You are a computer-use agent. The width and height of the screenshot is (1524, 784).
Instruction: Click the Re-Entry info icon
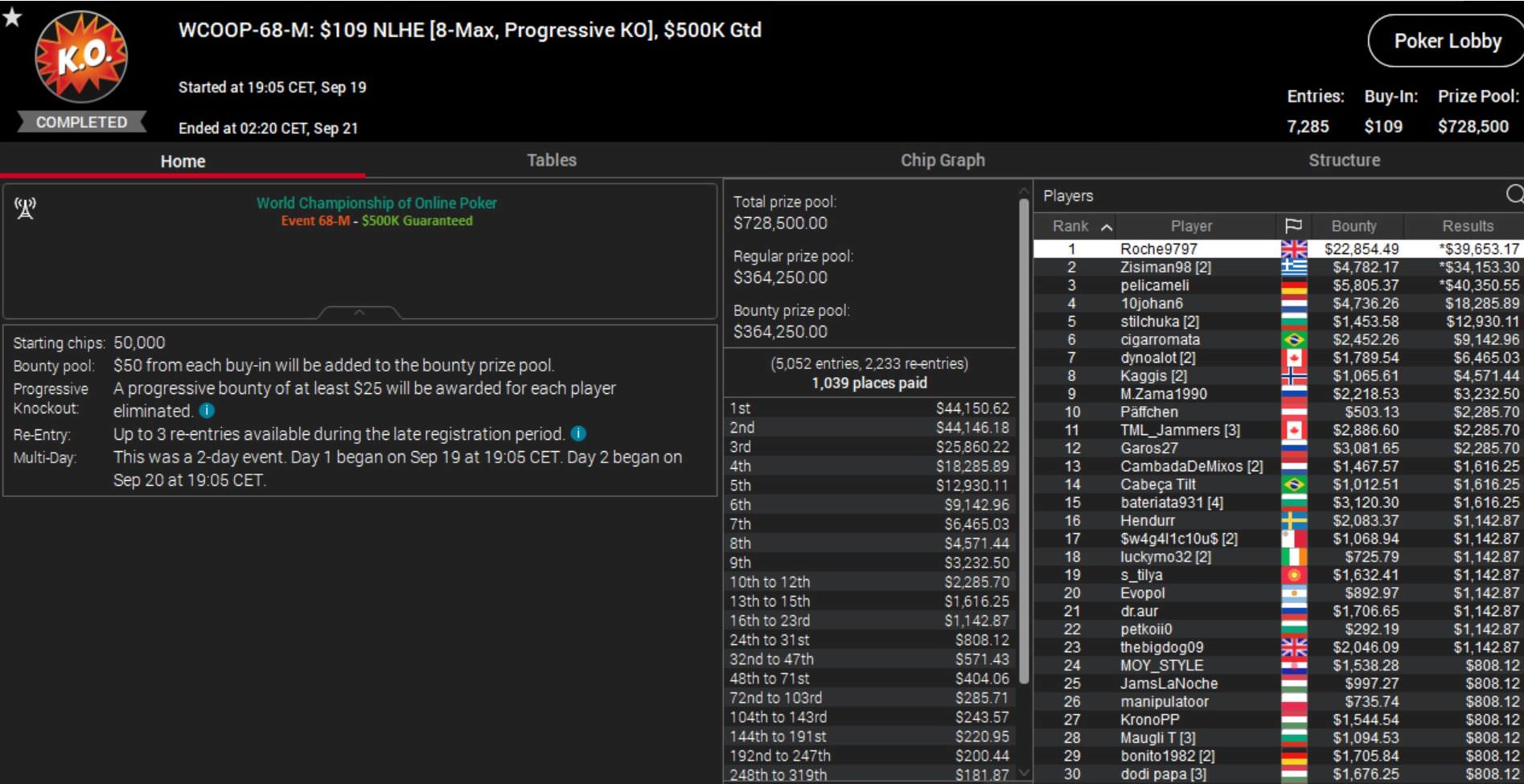578,434
